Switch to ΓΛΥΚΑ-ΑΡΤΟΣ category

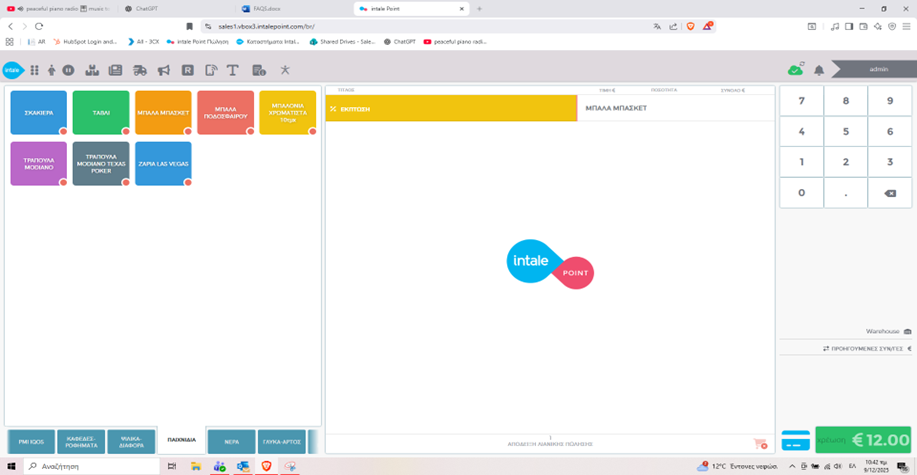coord(282,441)
